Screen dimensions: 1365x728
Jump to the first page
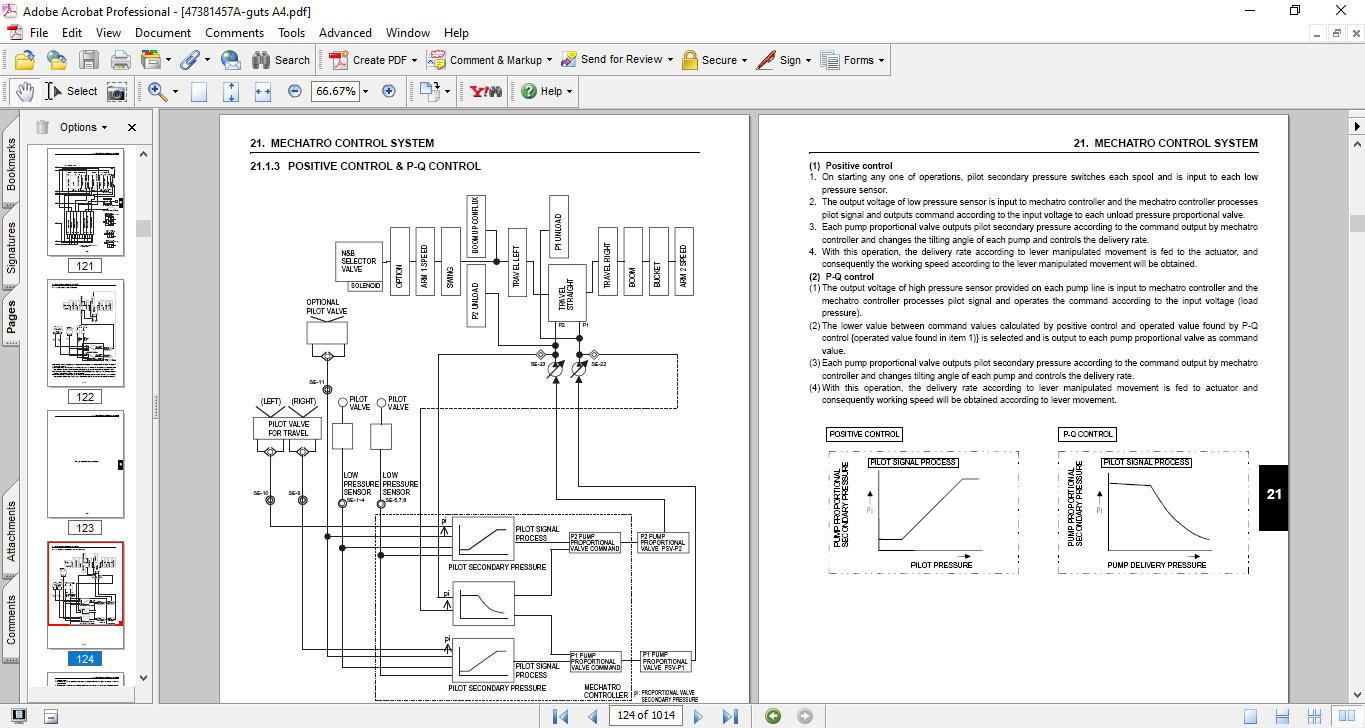561,716
